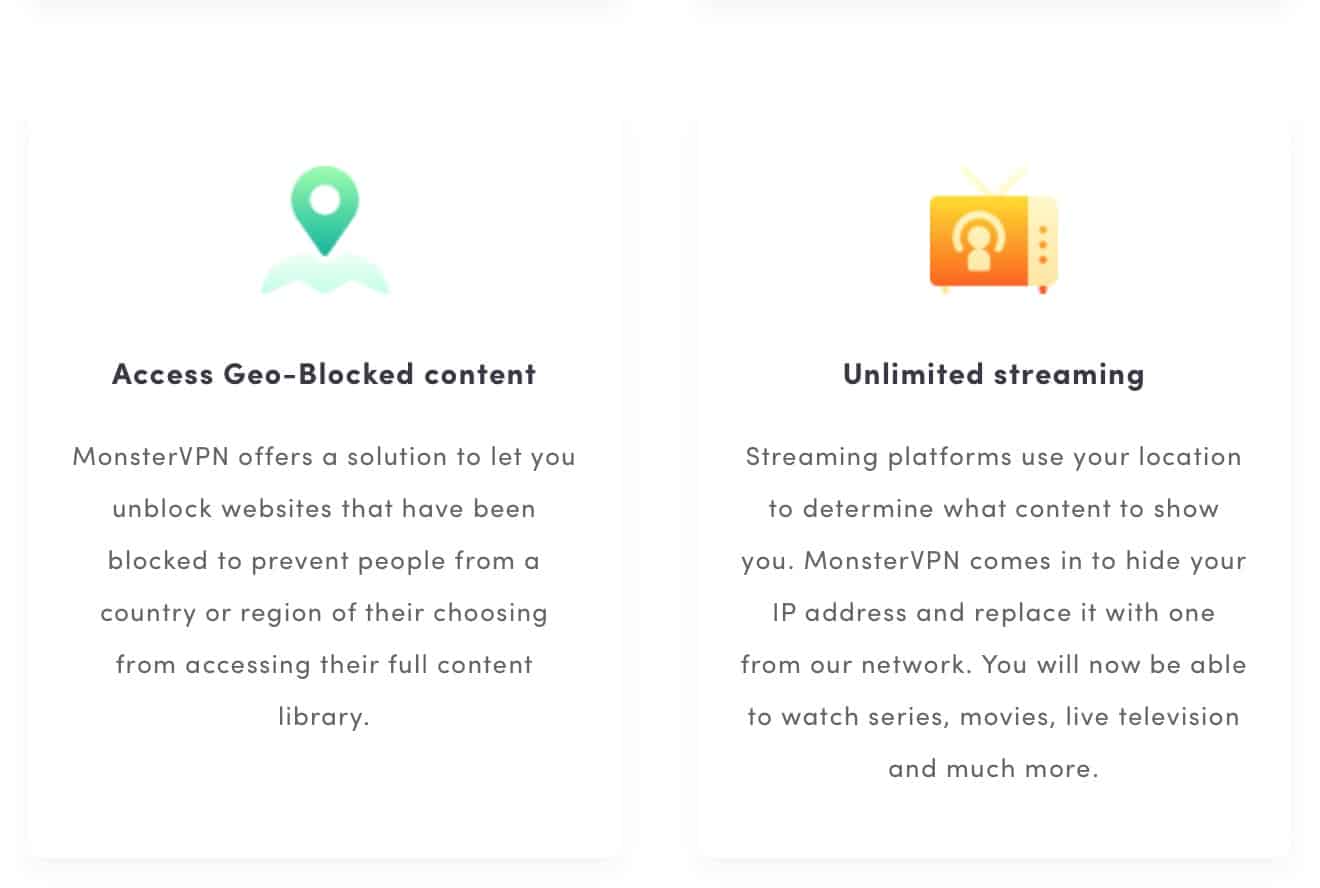
Task: Click 'MonsterVPN' in the streaming description
Action: pyautogui.click(x=883, y=560)
